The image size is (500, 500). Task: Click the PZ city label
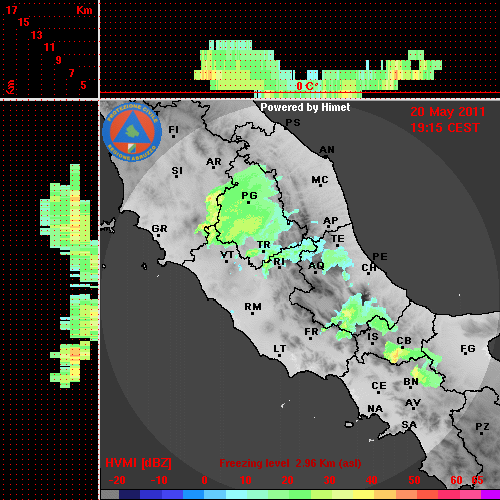(x=482, y=426)
